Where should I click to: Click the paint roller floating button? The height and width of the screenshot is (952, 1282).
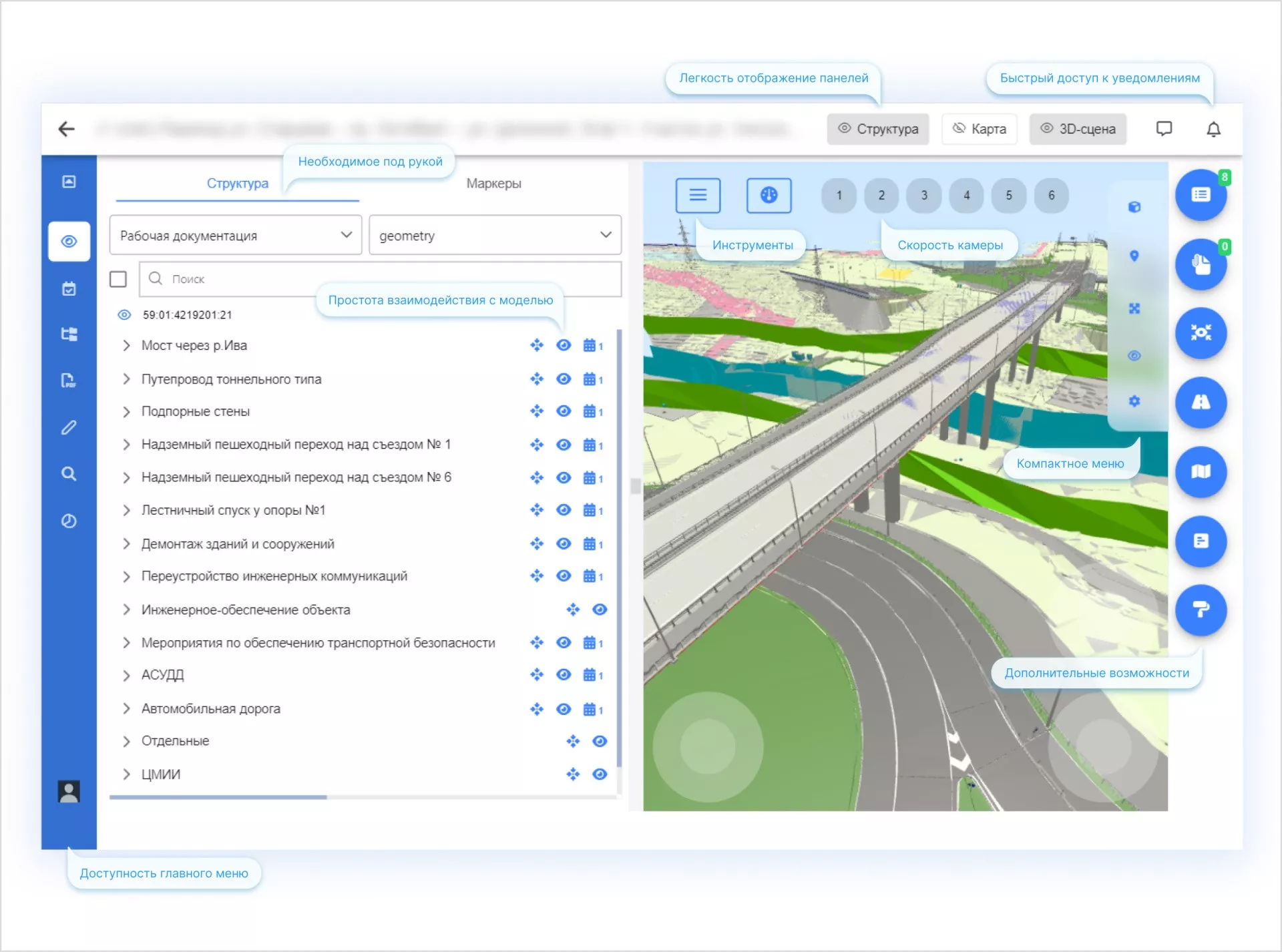1200,610
